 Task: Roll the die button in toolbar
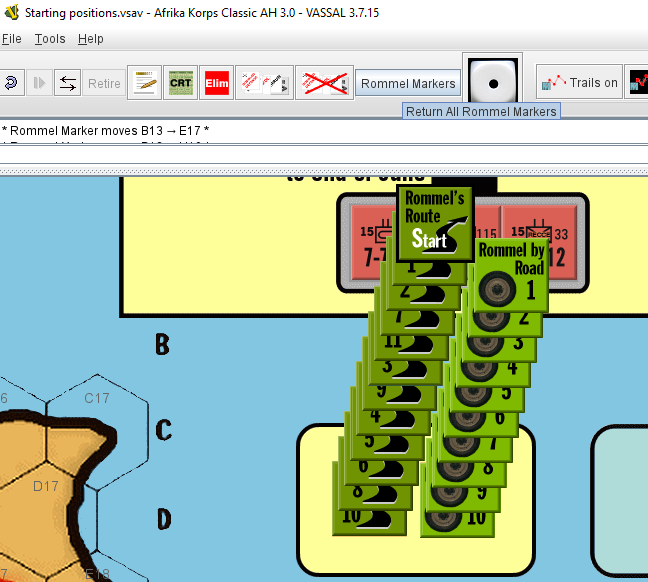(492, 81)
